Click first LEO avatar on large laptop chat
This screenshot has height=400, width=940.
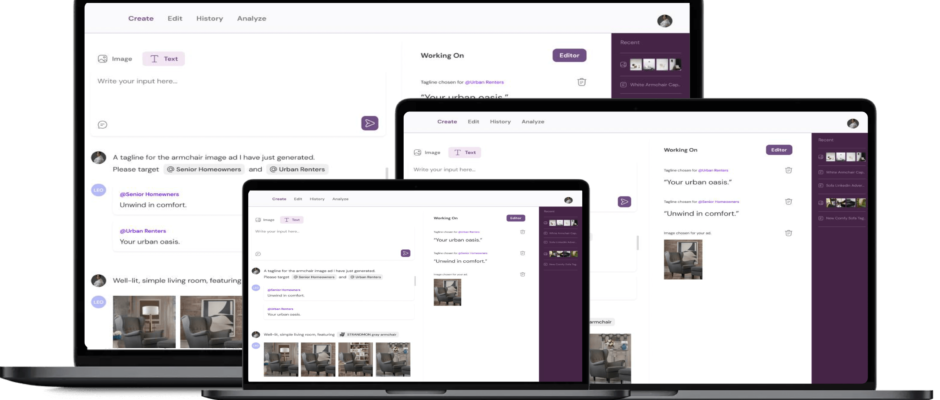(98, 190)
